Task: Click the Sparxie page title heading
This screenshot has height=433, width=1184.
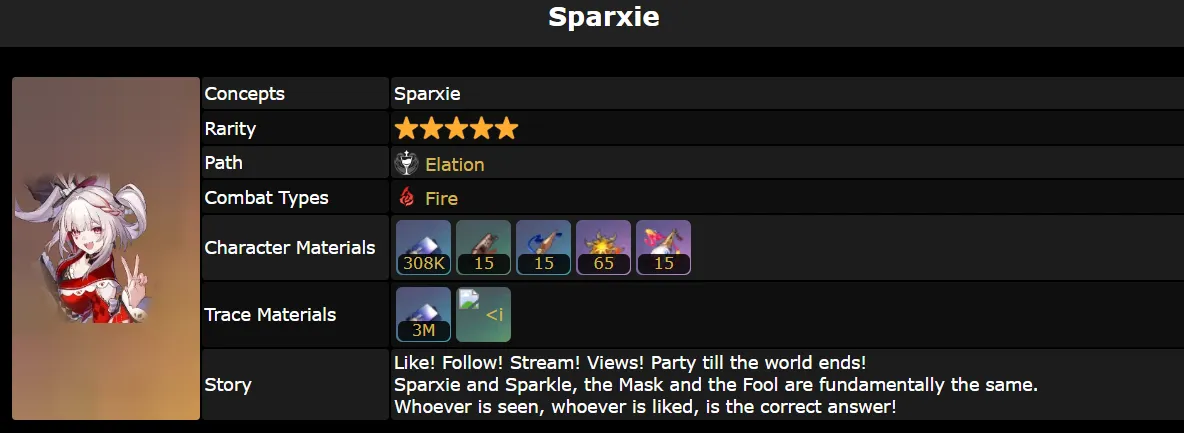Action: coord(604,17)
